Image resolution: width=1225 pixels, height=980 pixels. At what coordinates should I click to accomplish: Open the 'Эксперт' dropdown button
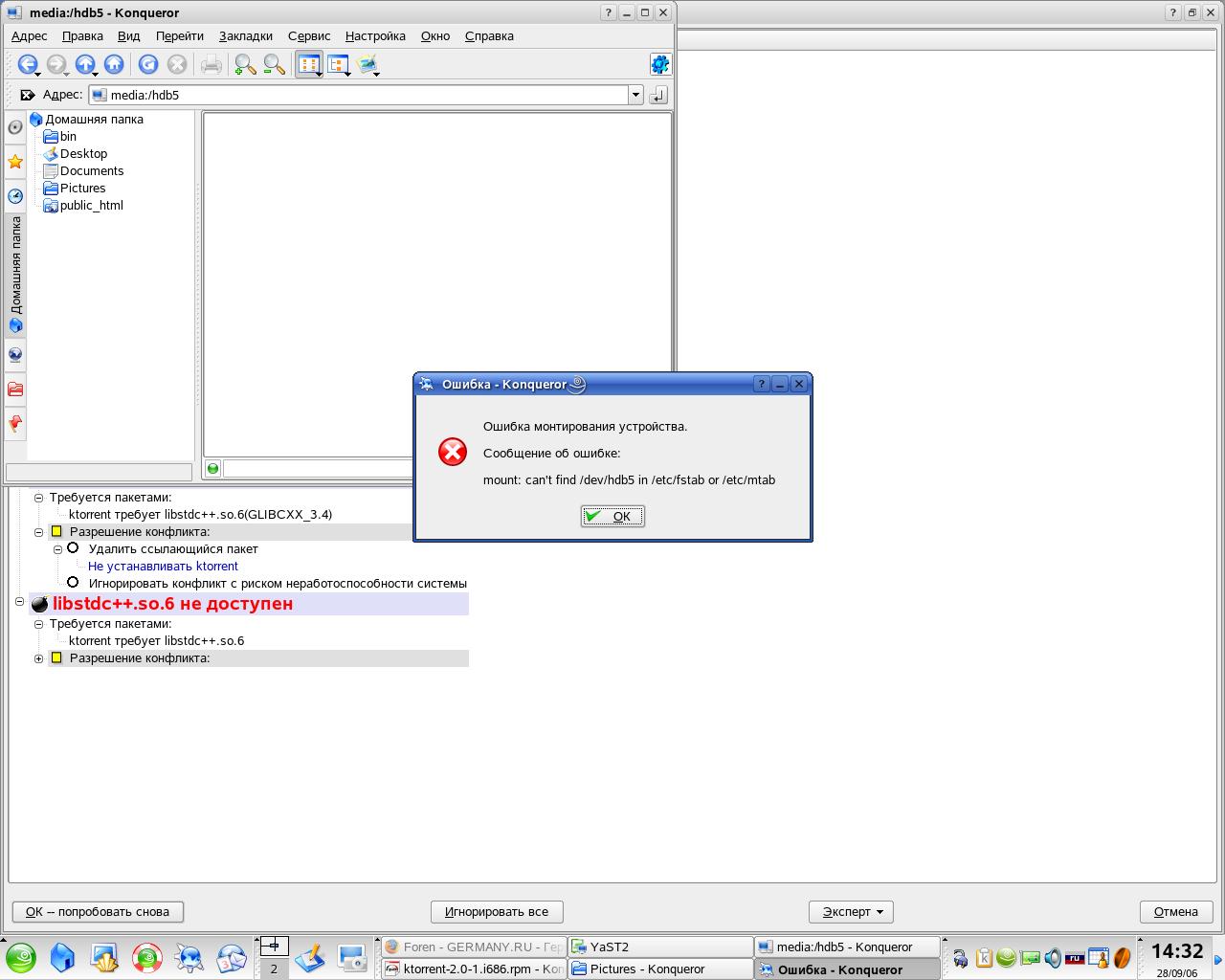click(x=851, y=912)
